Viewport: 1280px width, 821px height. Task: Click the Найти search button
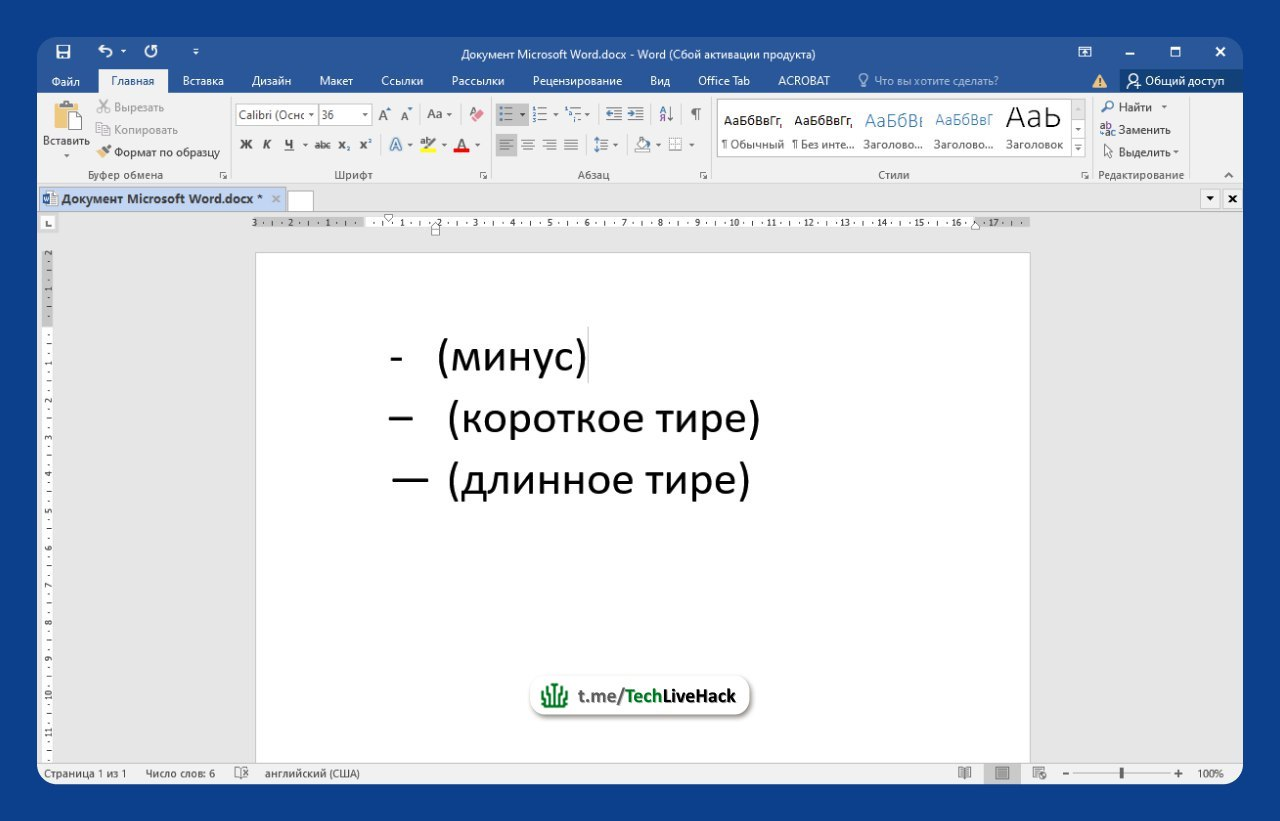pyautogui.click(x=1127, y=107)
